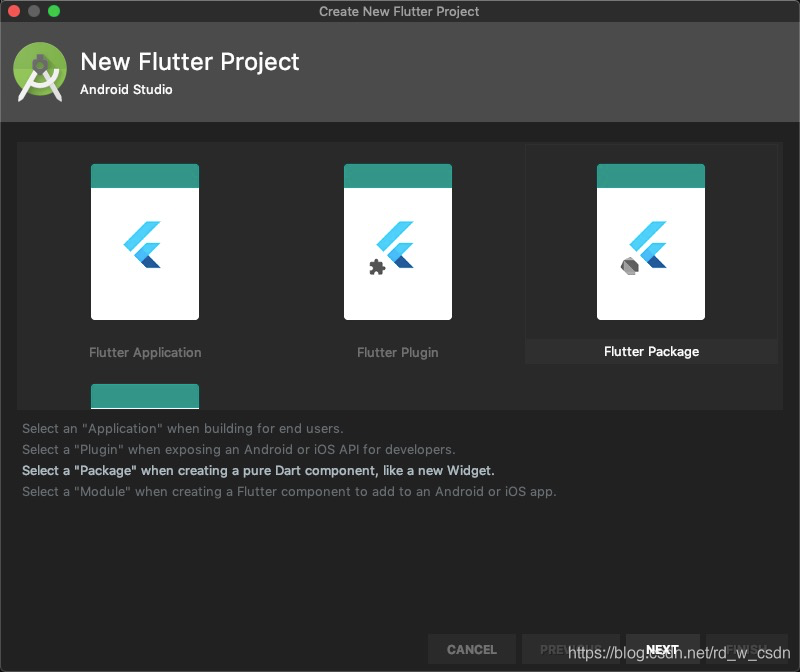
Task: Select the Flutter Package template icon
Action: tap(650, 240)
